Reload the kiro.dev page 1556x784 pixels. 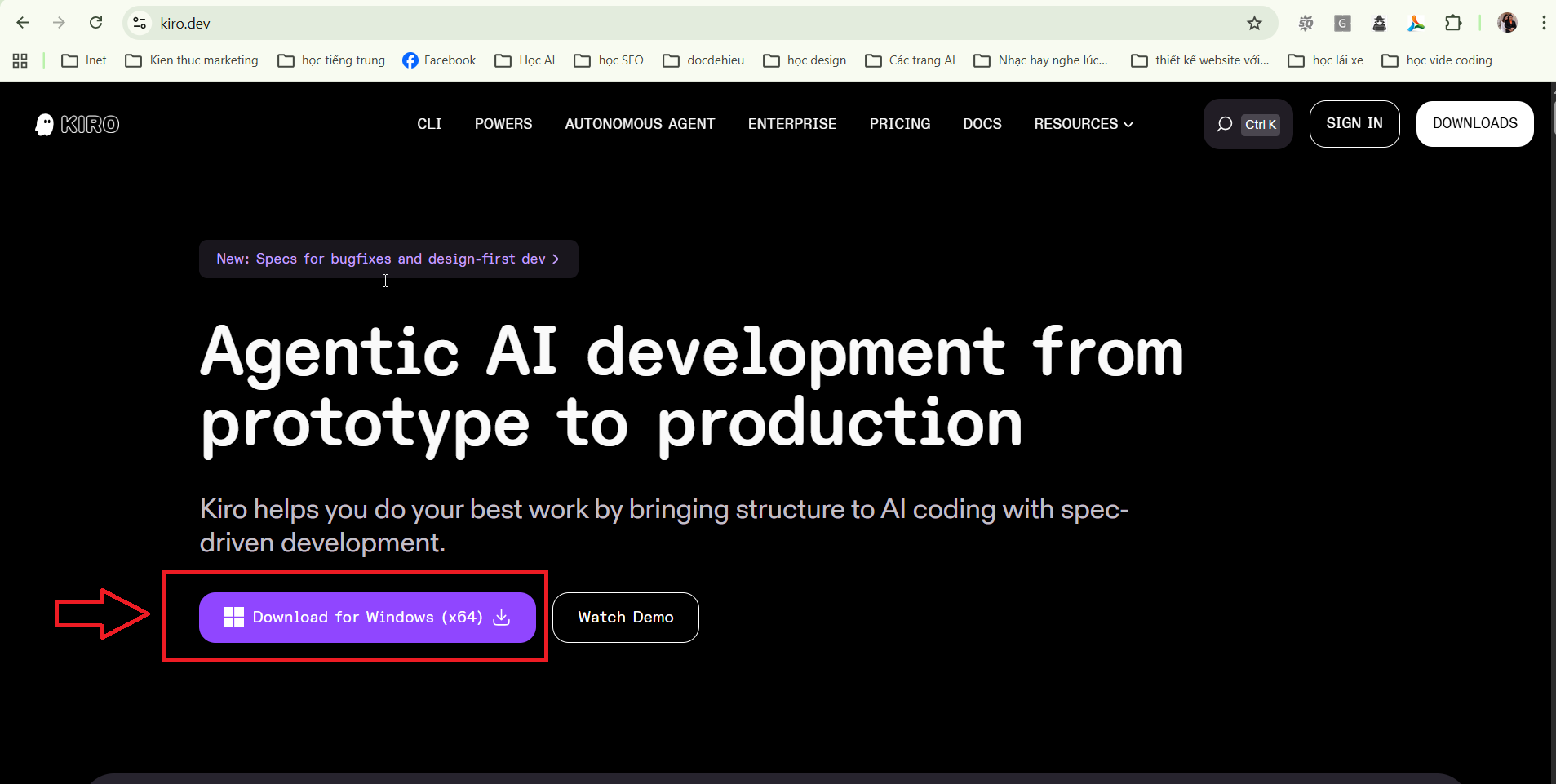click(95, 23)
